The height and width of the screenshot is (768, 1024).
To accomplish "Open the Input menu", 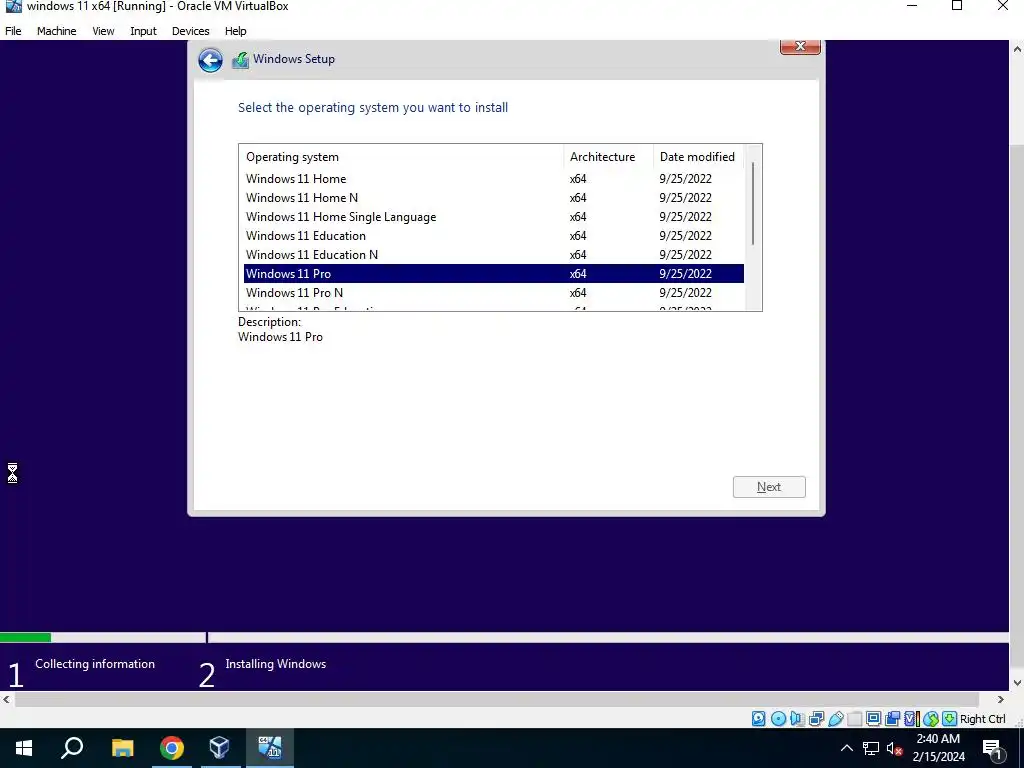I will (143, 31).
